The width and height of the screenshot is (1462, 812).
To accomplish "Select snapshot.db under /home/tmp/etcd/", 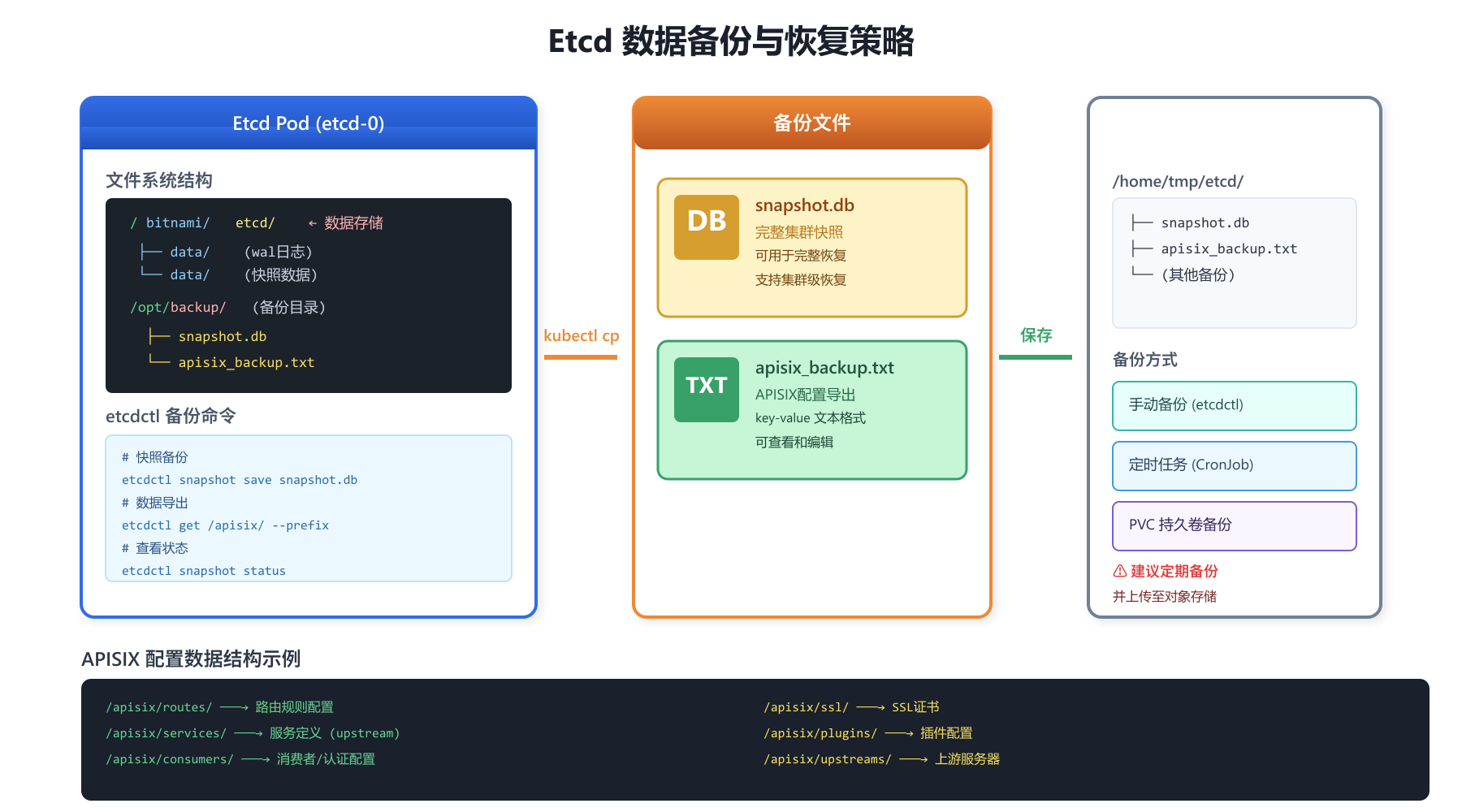I will pyautogui.click(x=1205, y=222).
